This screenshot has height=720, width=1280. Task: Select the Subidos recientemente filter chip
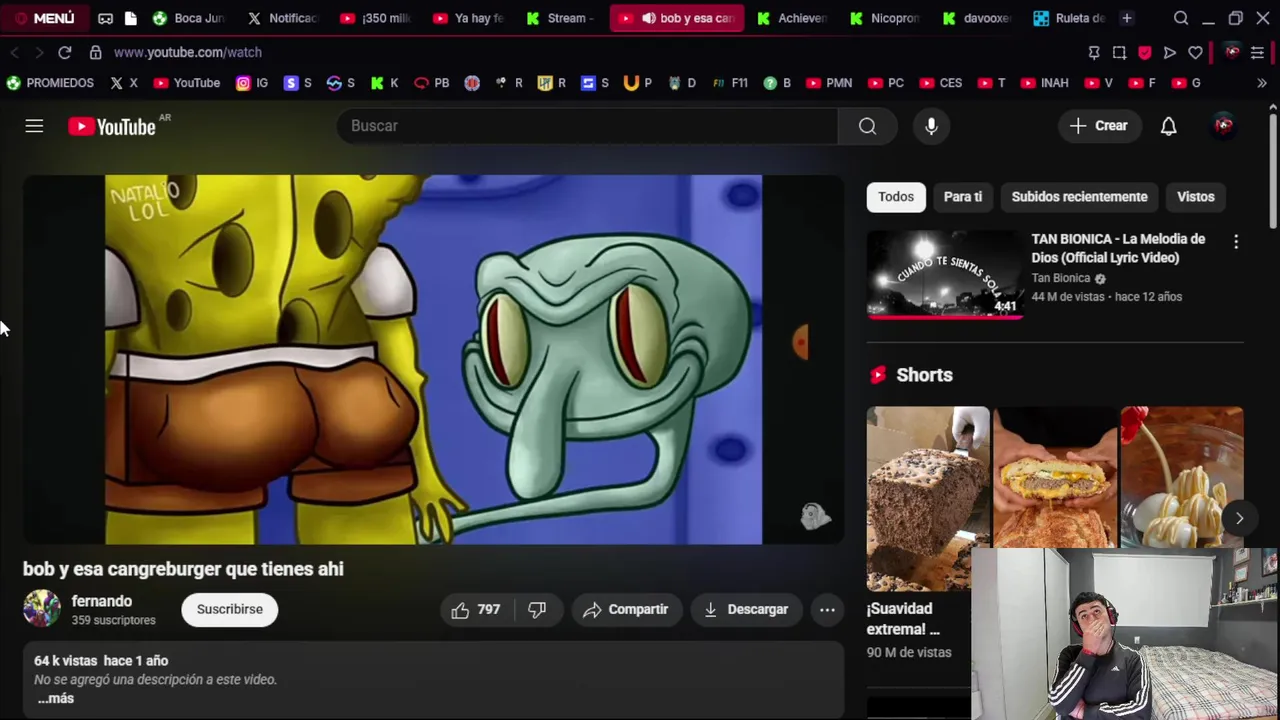coord(1079,197)
